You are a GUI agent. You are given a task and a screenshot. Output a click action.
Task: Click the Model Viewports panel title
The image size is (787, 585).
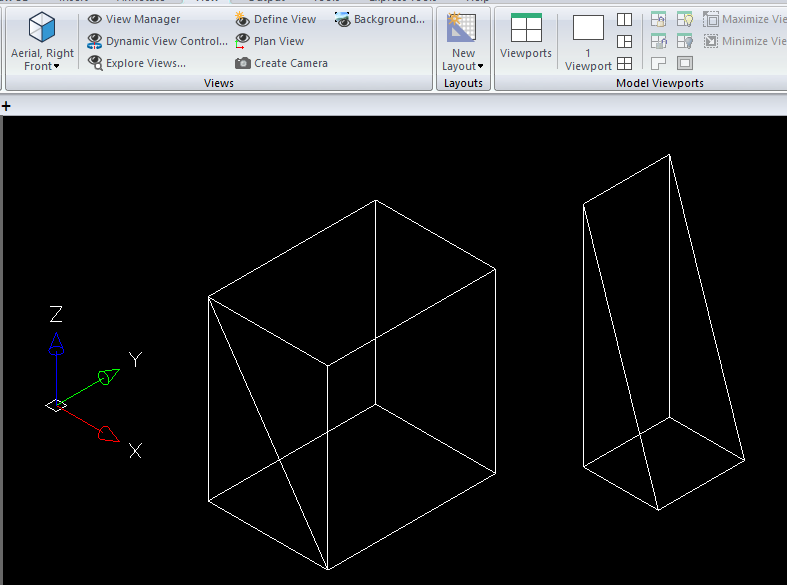pos(660,83)
